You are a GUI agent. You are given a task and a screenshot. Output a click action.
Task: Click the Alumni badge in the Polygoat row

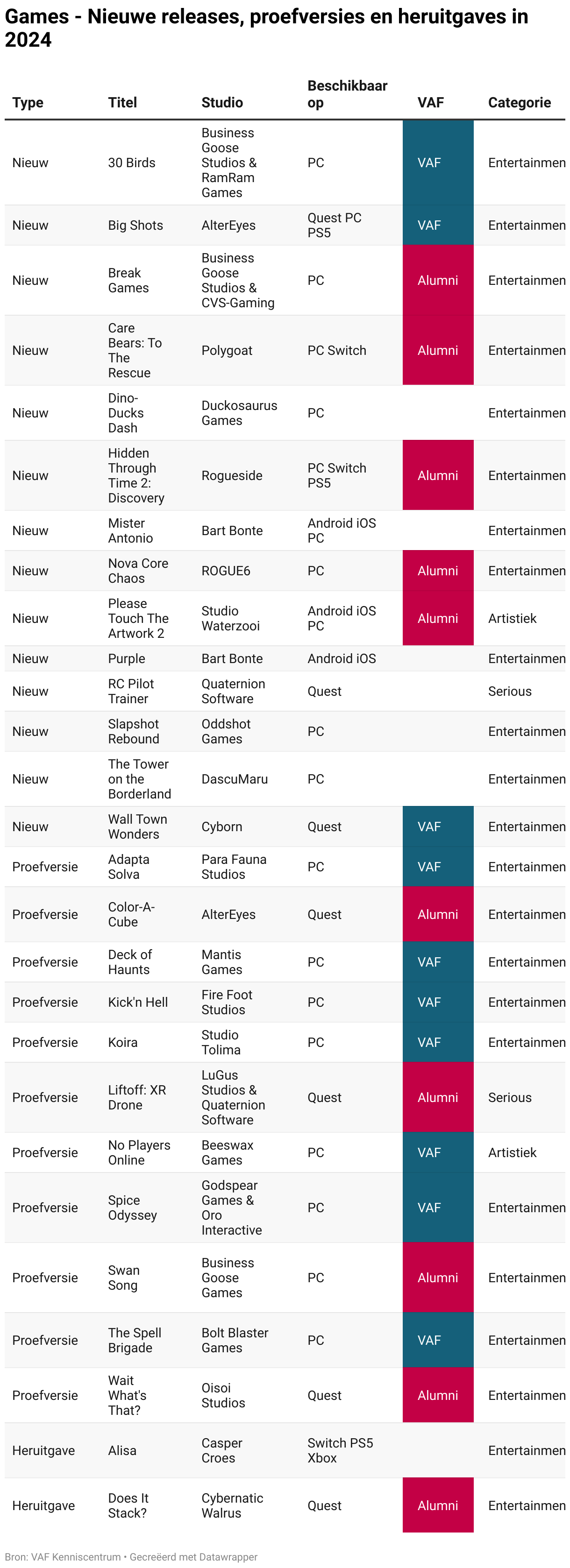click(437, 350)
